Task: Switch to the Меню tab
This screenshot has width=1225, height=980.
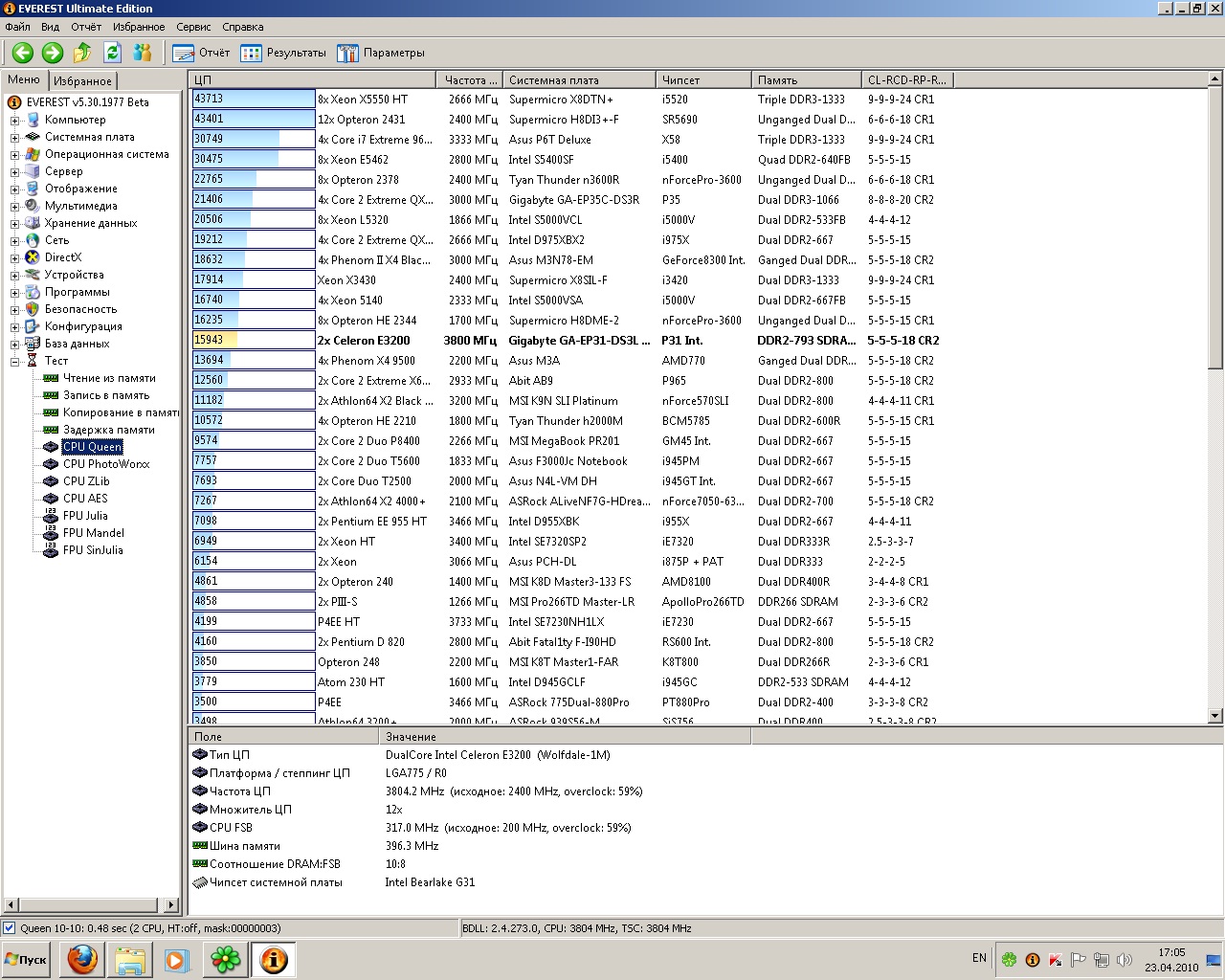Action: point(24,80)
